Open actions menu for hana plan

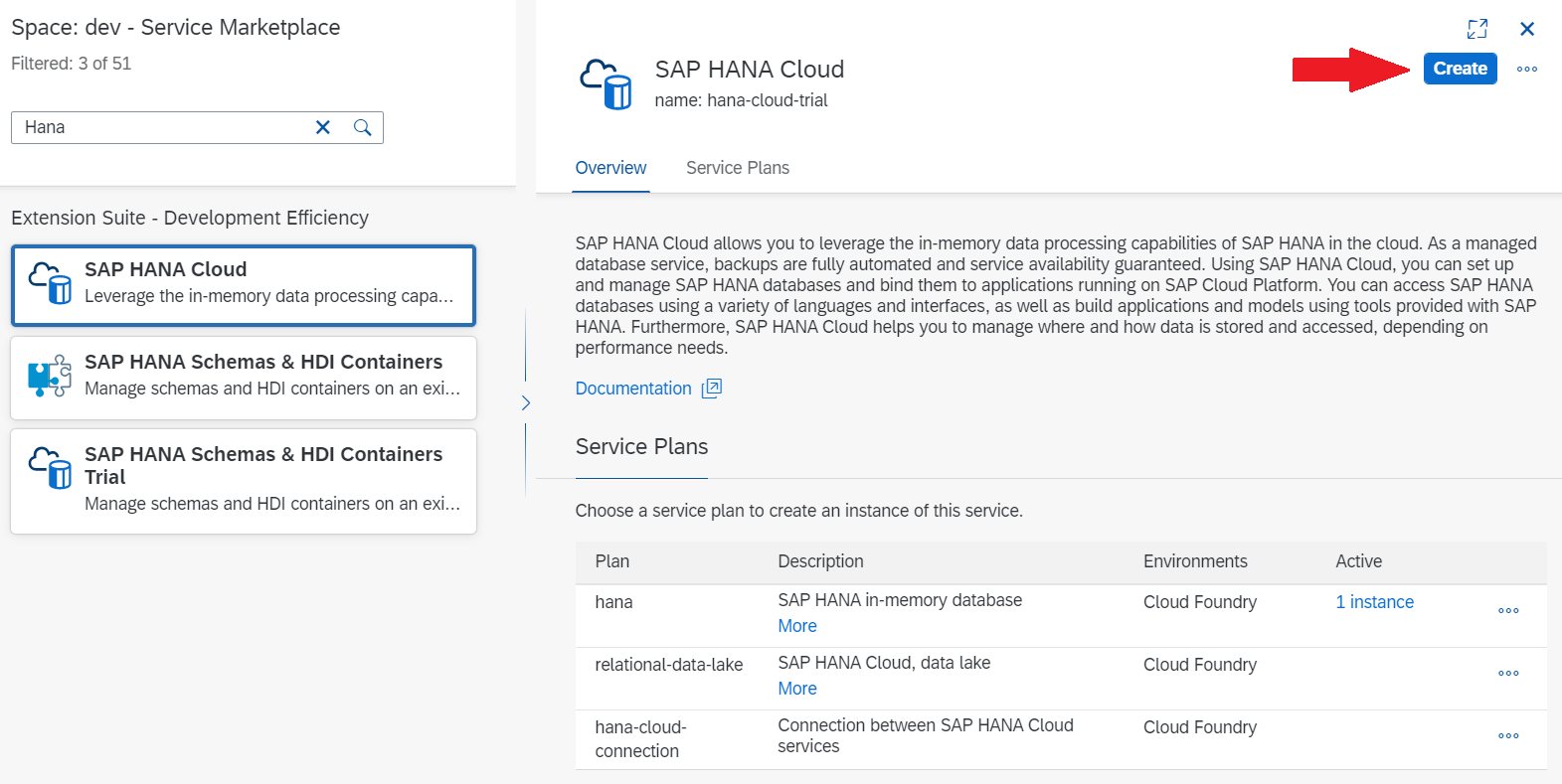point(1508,611)
